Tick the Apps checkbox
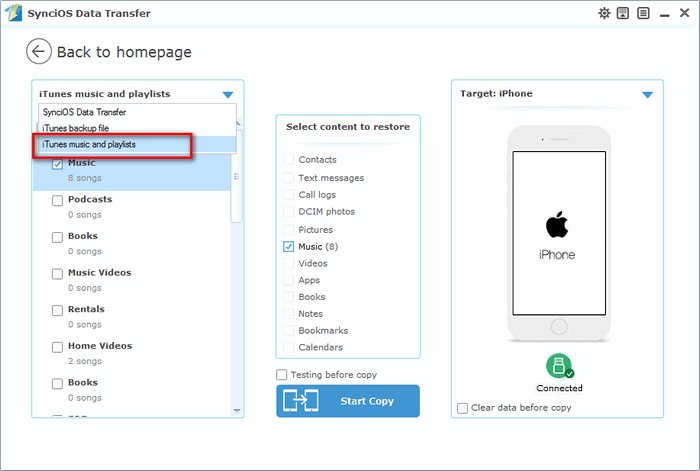Image resolution: width=700 pixels, height=471 pixels. (x=288, y=280)
